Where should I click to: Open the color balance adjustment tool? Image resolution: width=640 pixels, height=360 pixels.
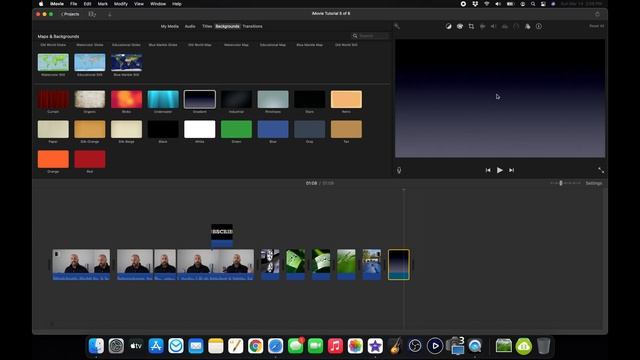(448, 26)
